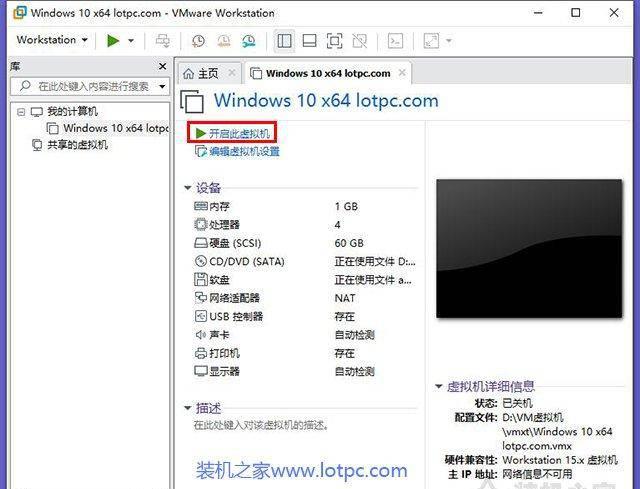
Task: Collapse the 设备 section
Action: point(187,188)
